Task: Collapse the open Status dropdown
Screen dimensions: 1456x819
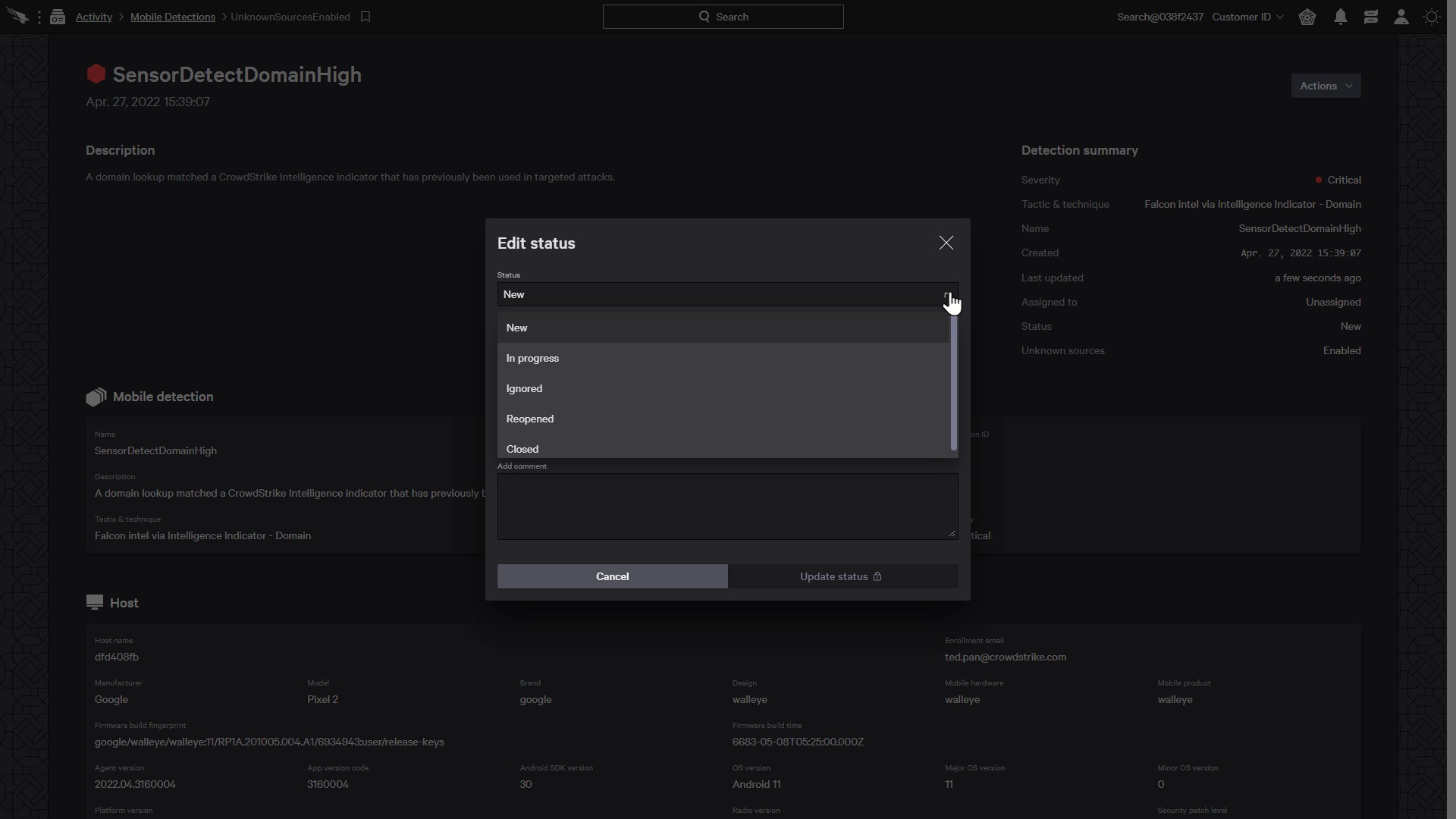Action: point(947,294)
